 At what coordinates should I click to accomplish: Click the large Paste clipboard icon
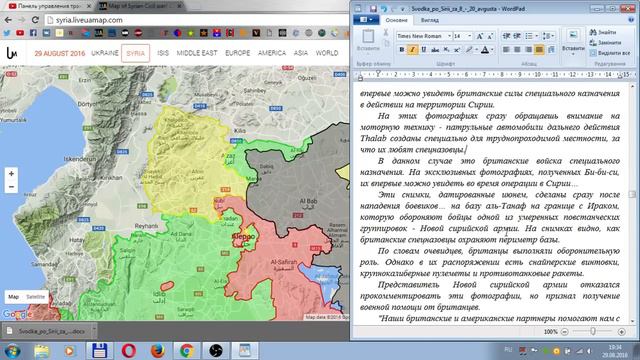tap(368, 36)
